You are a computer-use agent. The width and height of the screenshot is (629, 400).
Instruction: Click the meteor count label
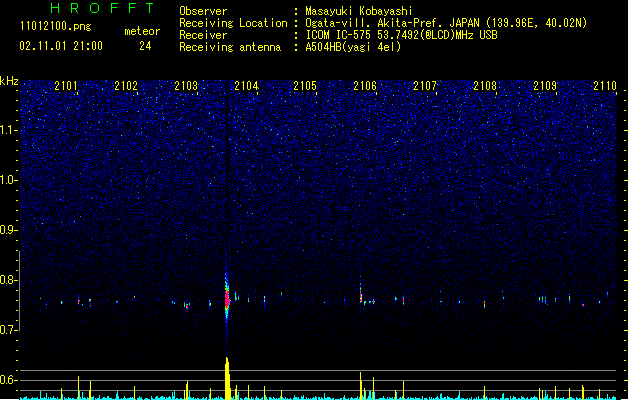click(142, 31)
